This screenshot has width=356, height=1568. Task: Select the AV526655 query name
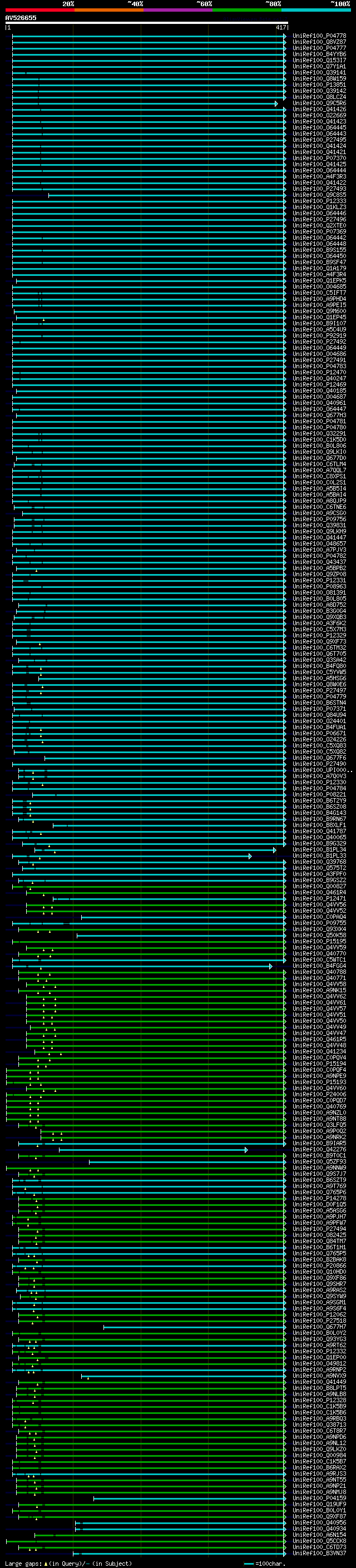21,18
